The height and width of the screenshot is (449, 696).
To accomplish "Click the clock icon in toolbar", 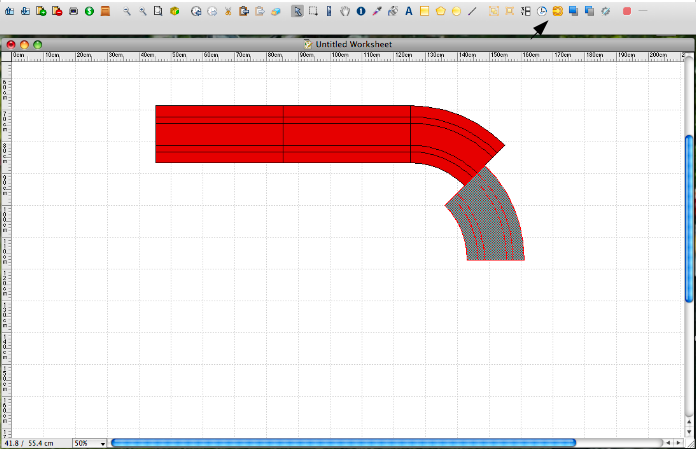I will click(542, 11).
